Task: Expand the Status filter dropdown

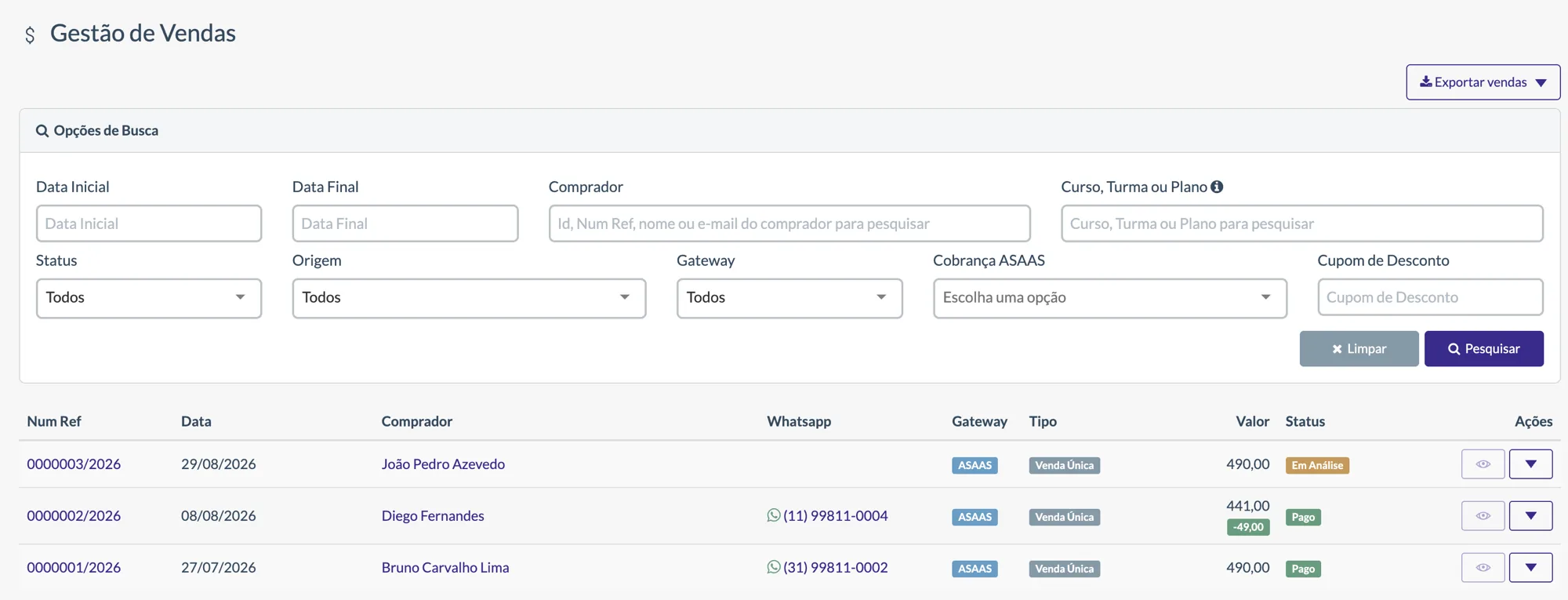Action: (x=149, y=298)
